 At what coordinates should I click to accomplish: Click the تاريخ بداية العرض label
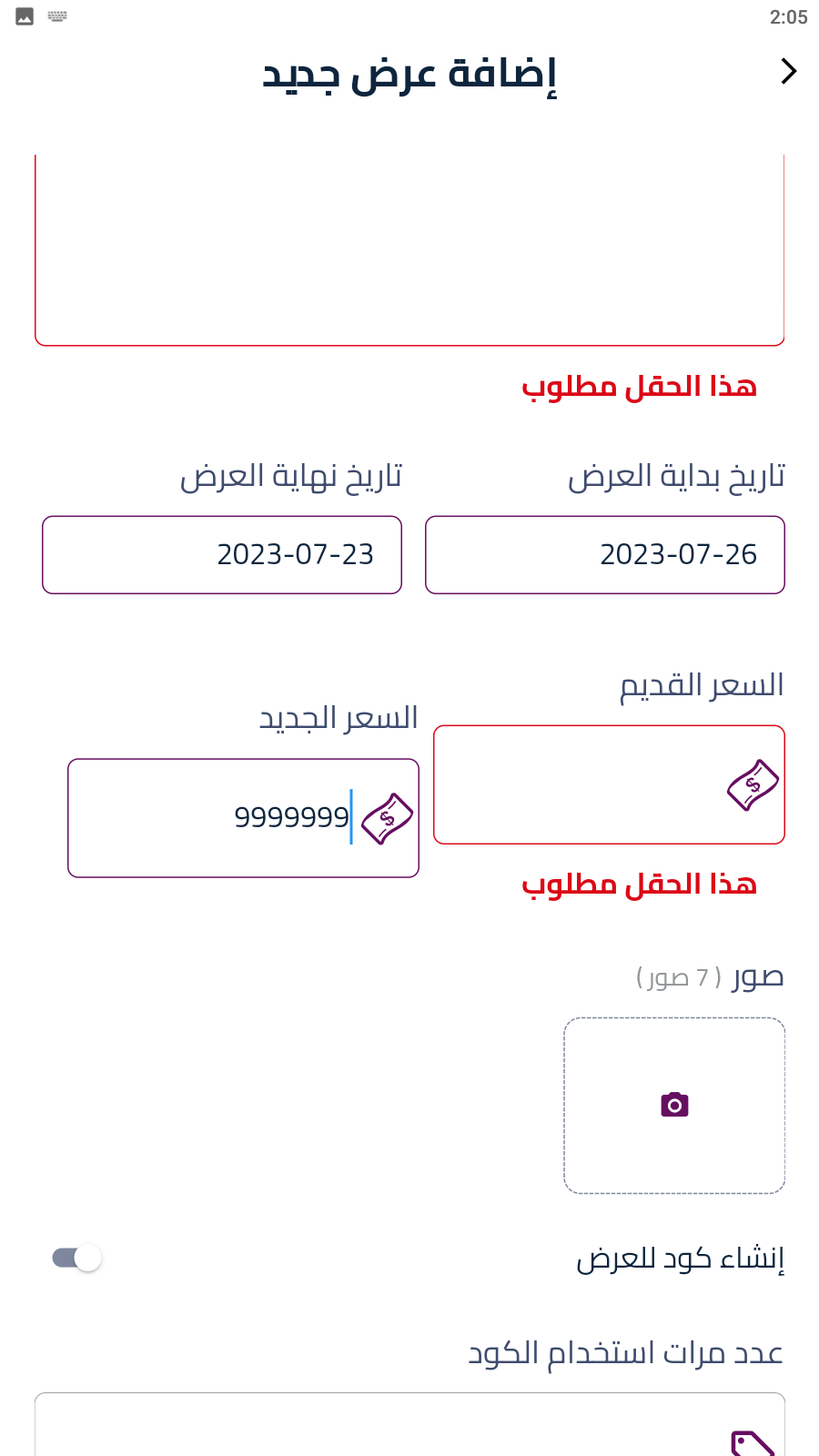point(676,476)
